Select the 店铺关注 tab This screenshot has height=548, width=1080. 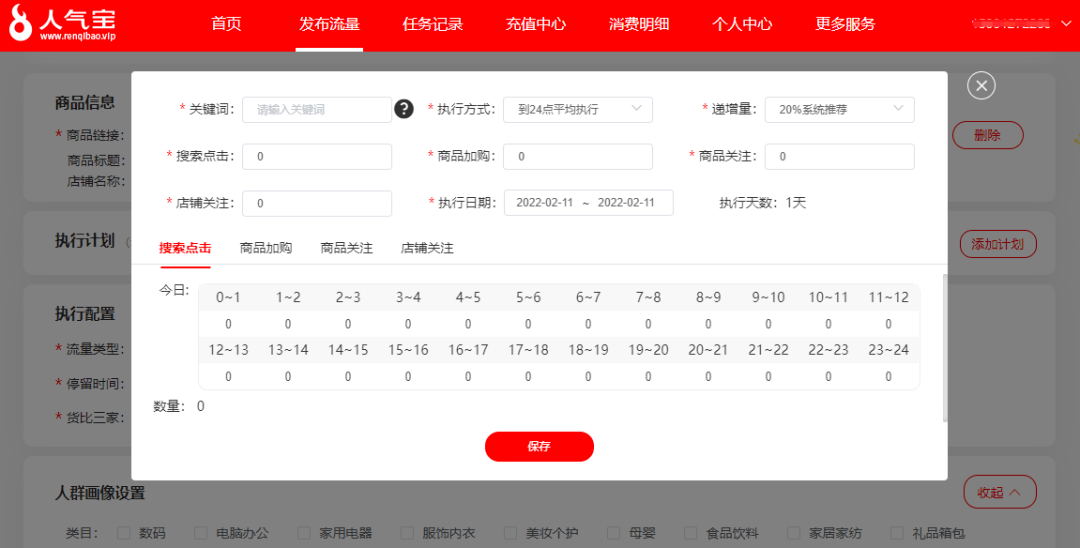coord(427,248)
